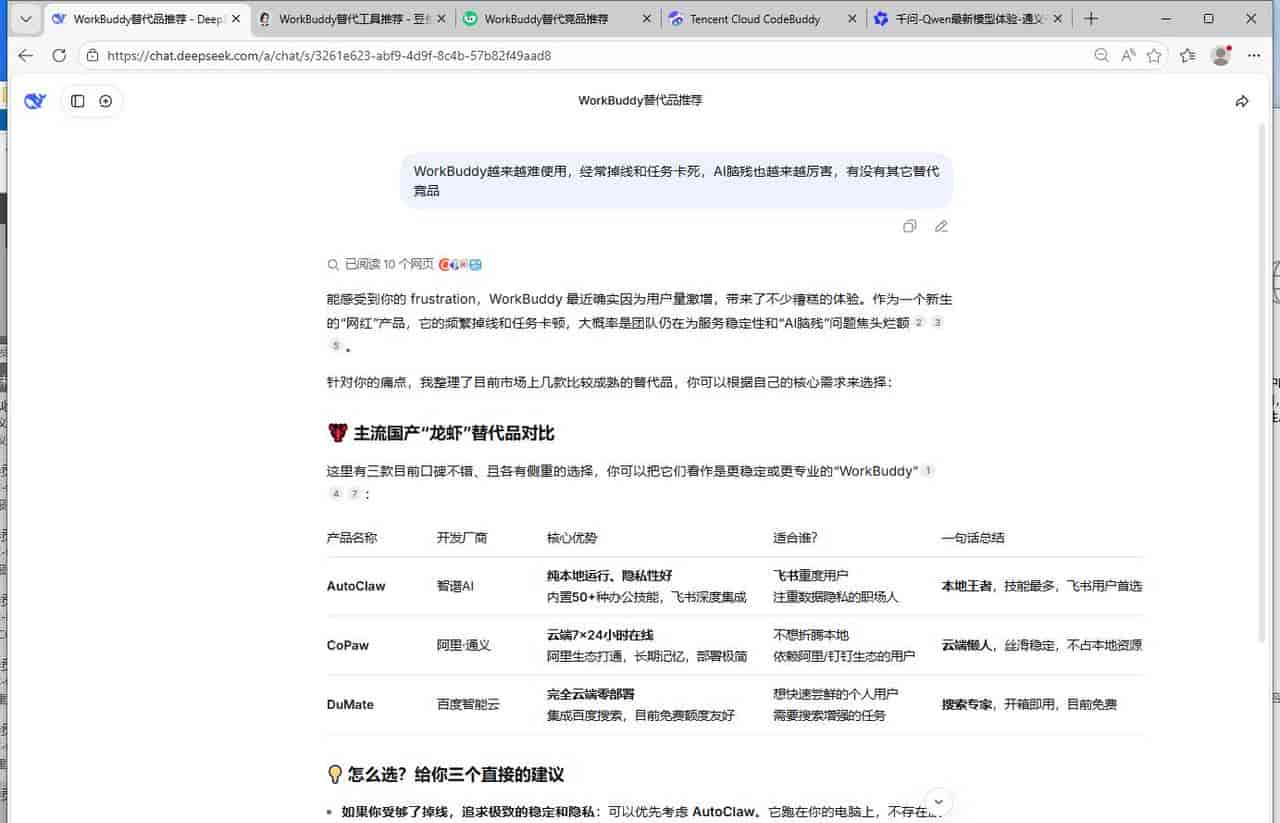Open browser settings and more menu
Viewport: 1280px width, 823px height.
(x=1254, y=56)
